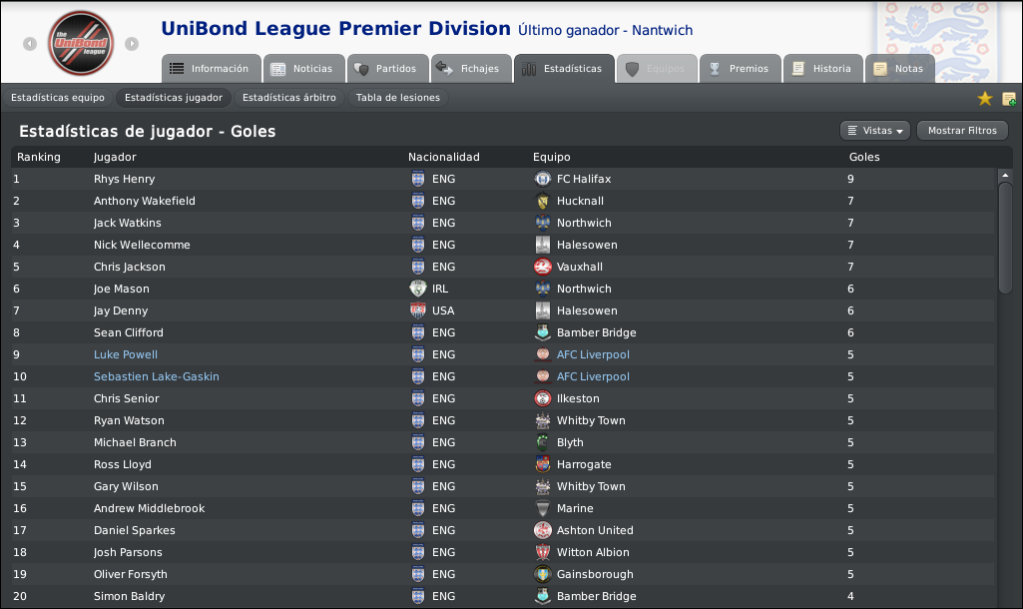Sort by the Jugador column header
This screenshot has height=609, width=1023.
tap(115, 157)
